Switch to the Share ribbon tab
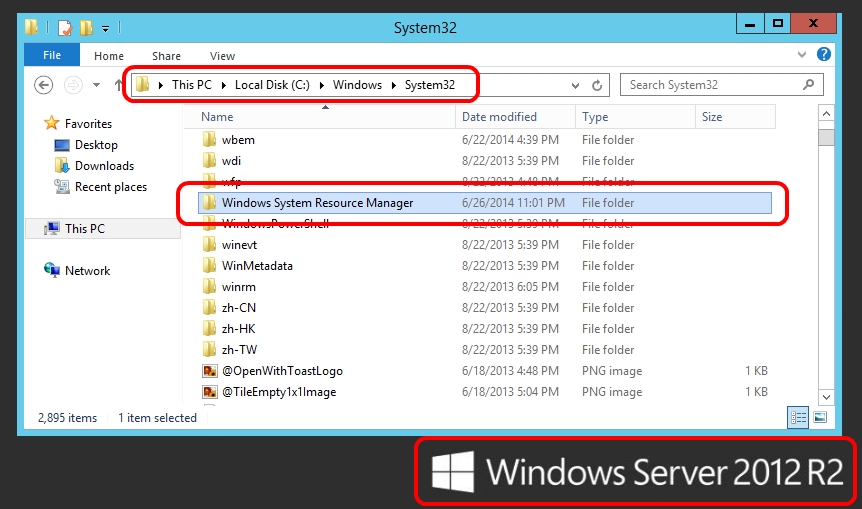The height and width of the screenshot is (509, 862). click(x=166, y=56)
